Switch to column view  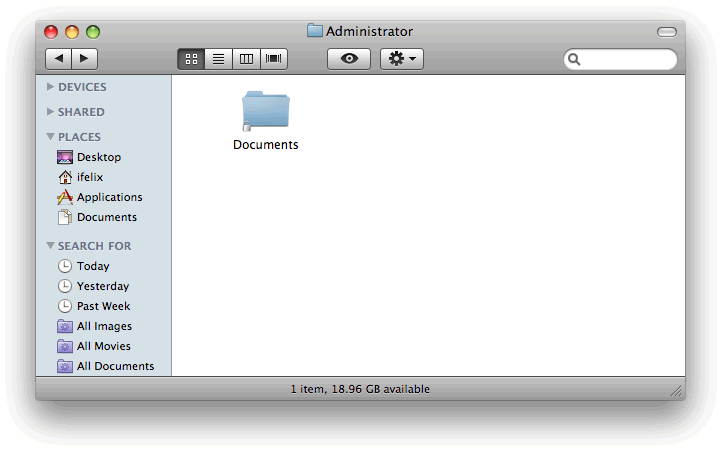(246, 59)
